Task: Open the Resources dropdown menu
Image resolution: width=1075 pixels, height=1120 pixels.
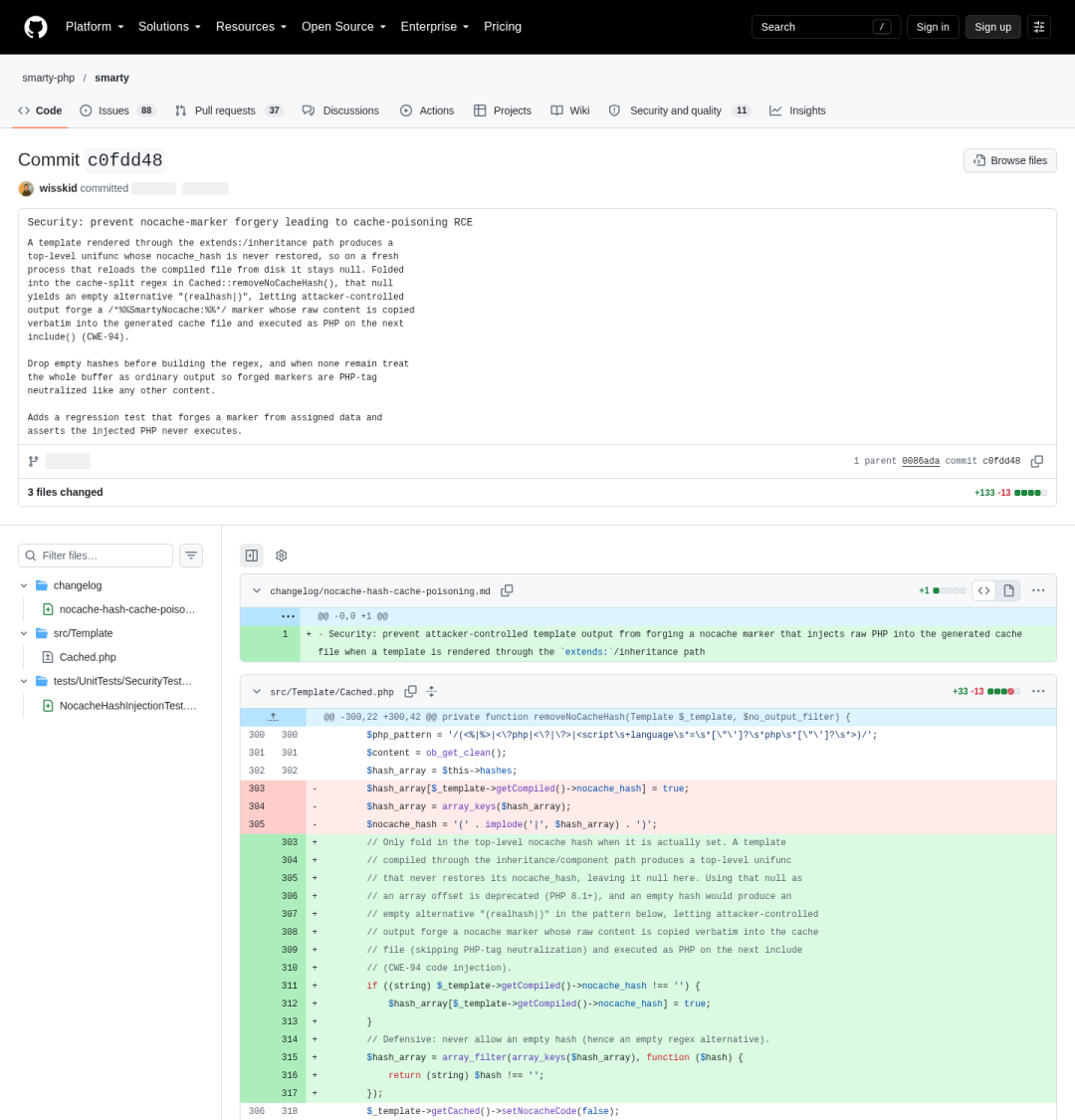Action: tap(252, 27)
